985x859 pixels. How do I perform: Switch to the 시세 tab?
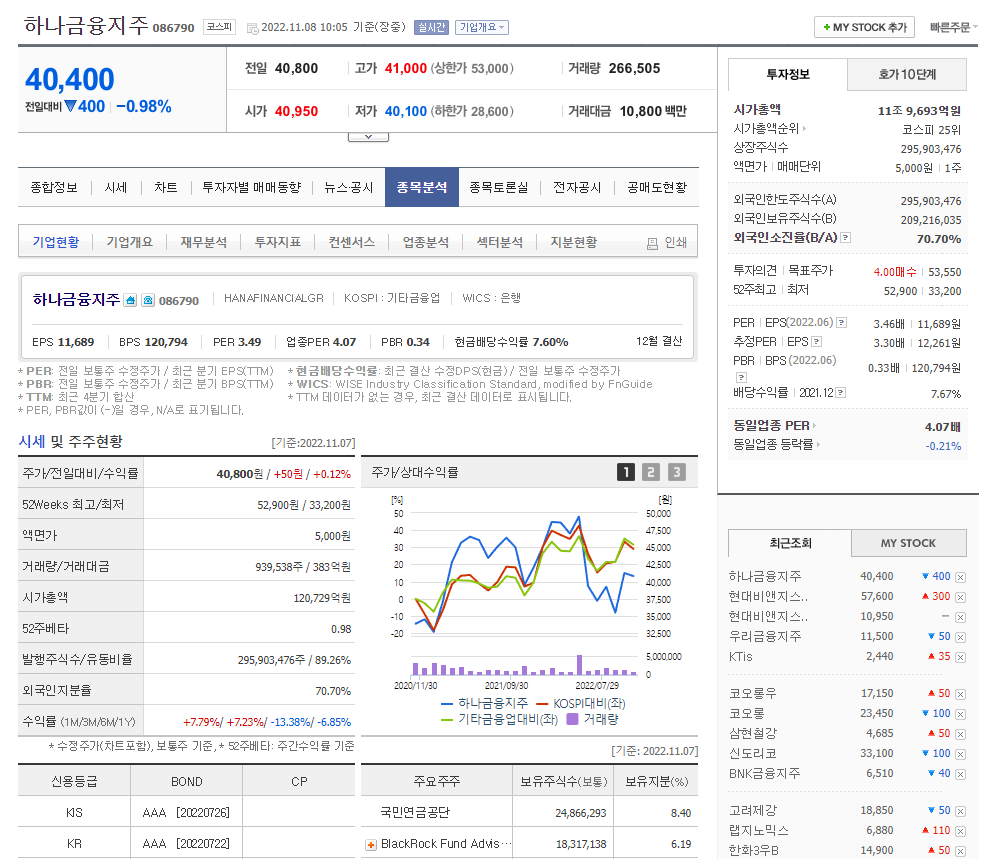[116, 187]
